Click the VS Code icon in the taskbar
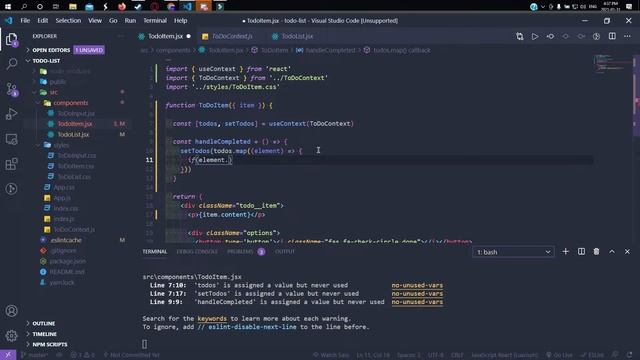The width and height of the screenshot is (640, 360). pyautogui.click(x=187, y=6)
